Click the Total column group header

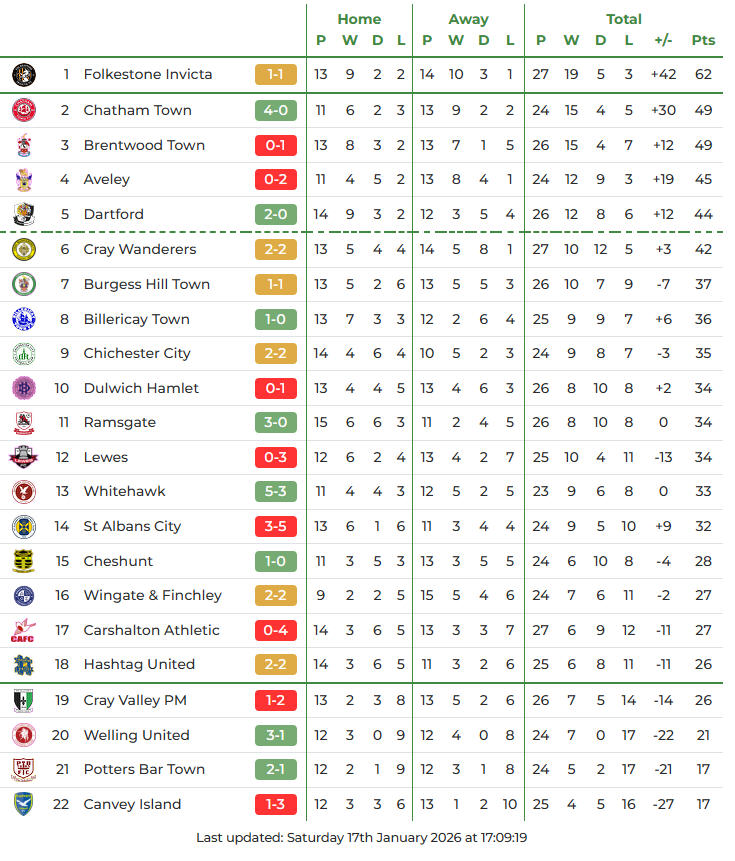[x=624, y=19]
